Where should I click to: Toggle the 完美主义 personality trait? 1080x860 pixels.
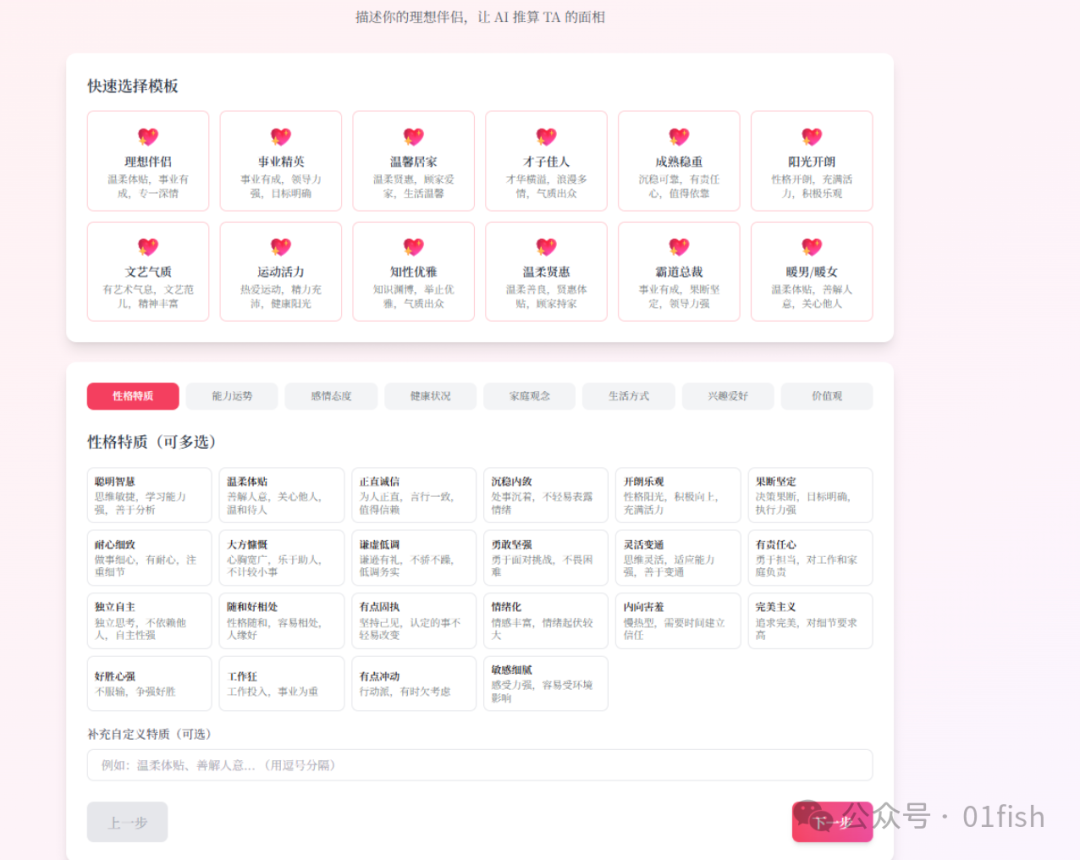(810, 621)
